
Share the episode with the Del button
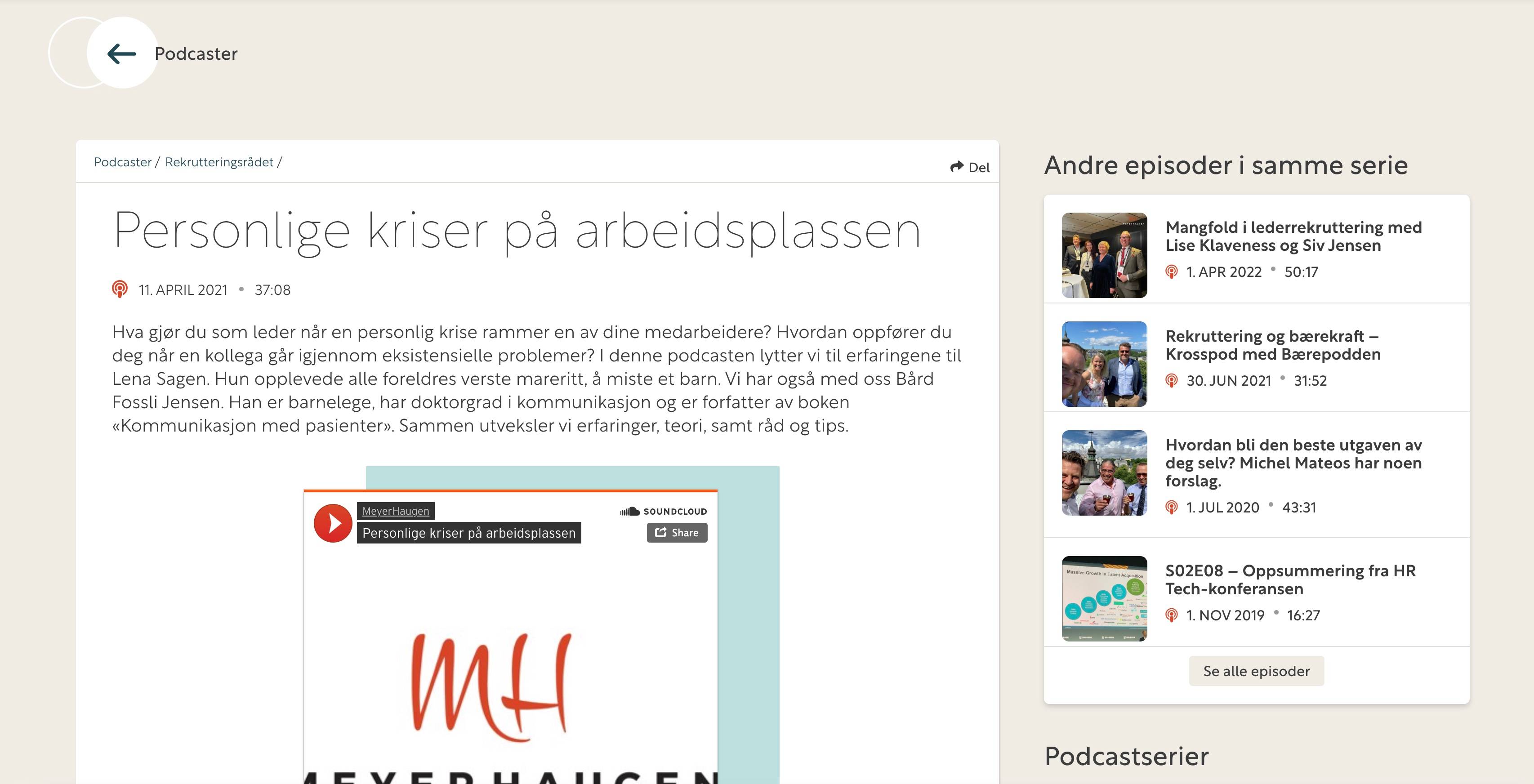point(970,167)
